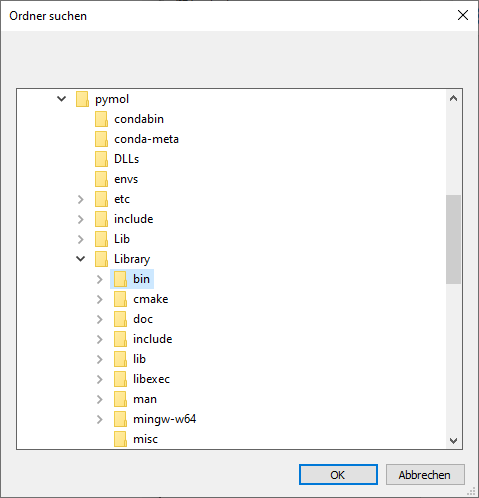This screenshot has height=498, width=479.
Task: Click the misc folder icon
Action: tap(120, 439)
